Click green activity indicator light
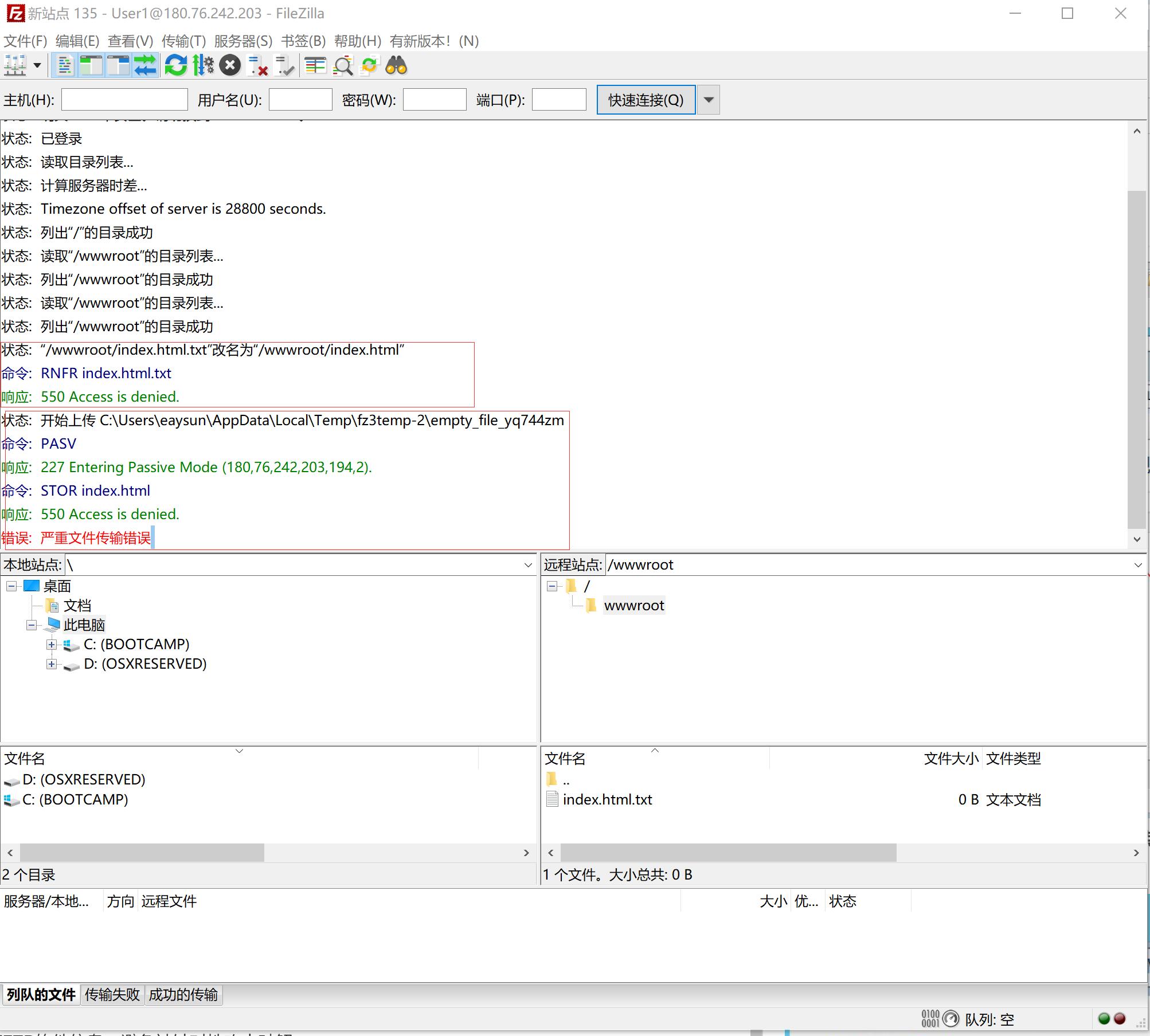This screenshot has width=1150, height=1036. 1104,1019
